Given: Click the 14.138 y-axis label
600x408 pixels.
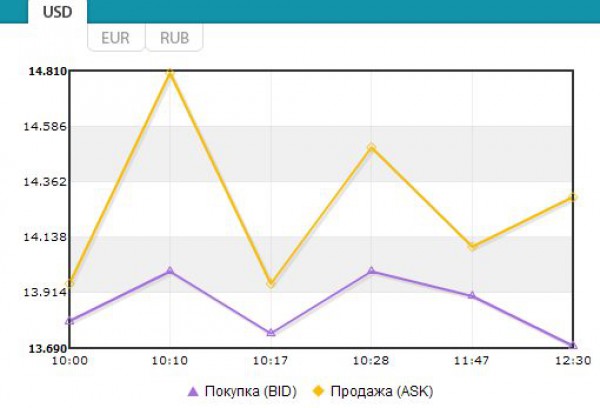Looking at the screenshot, I should (x=45, y=237).
